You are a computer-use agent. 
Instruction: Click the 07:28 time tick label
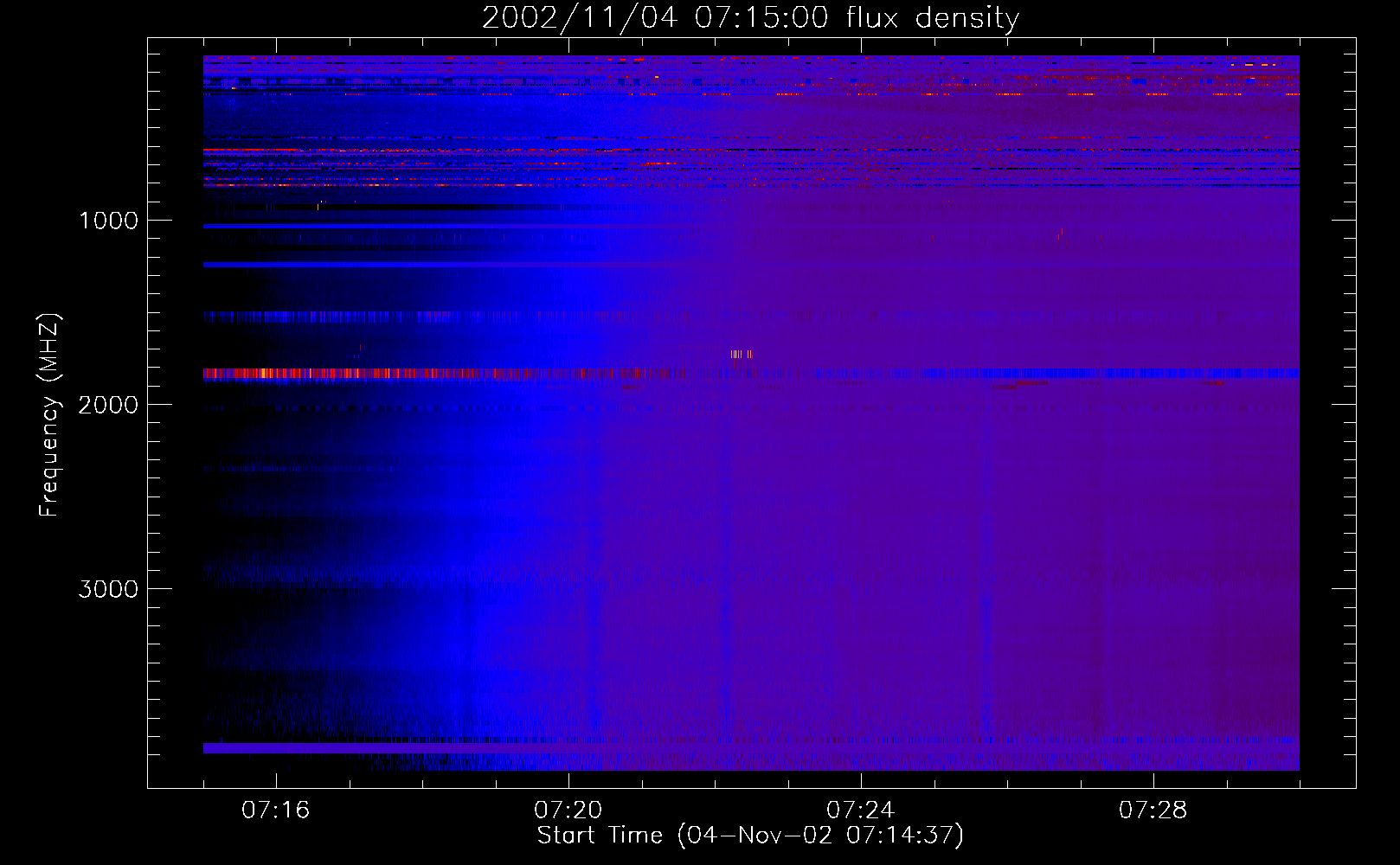click(1153, 811)
